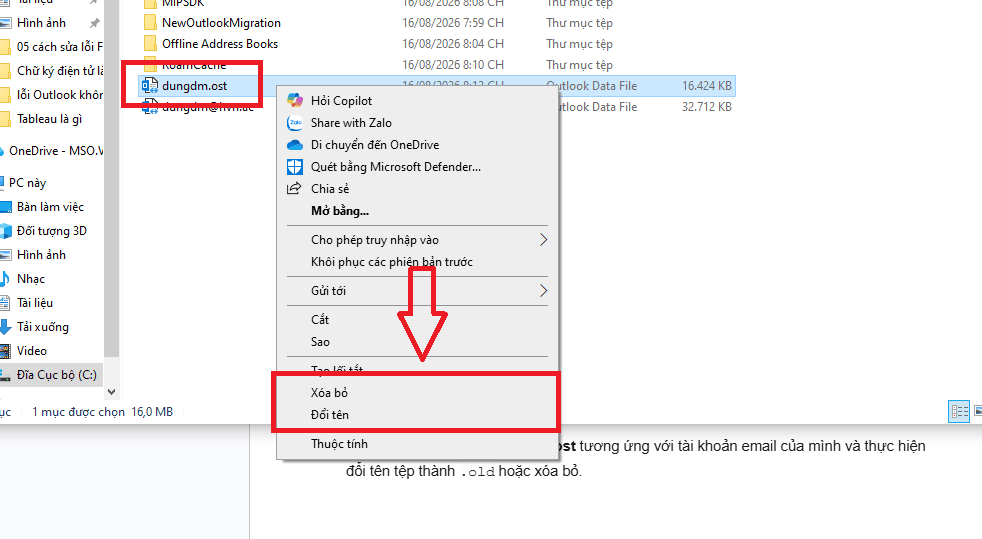The width and height of the screenshot is (982, 539).
Task: Click the Zalo icon in the menu
Action: (x=294, y=123)
